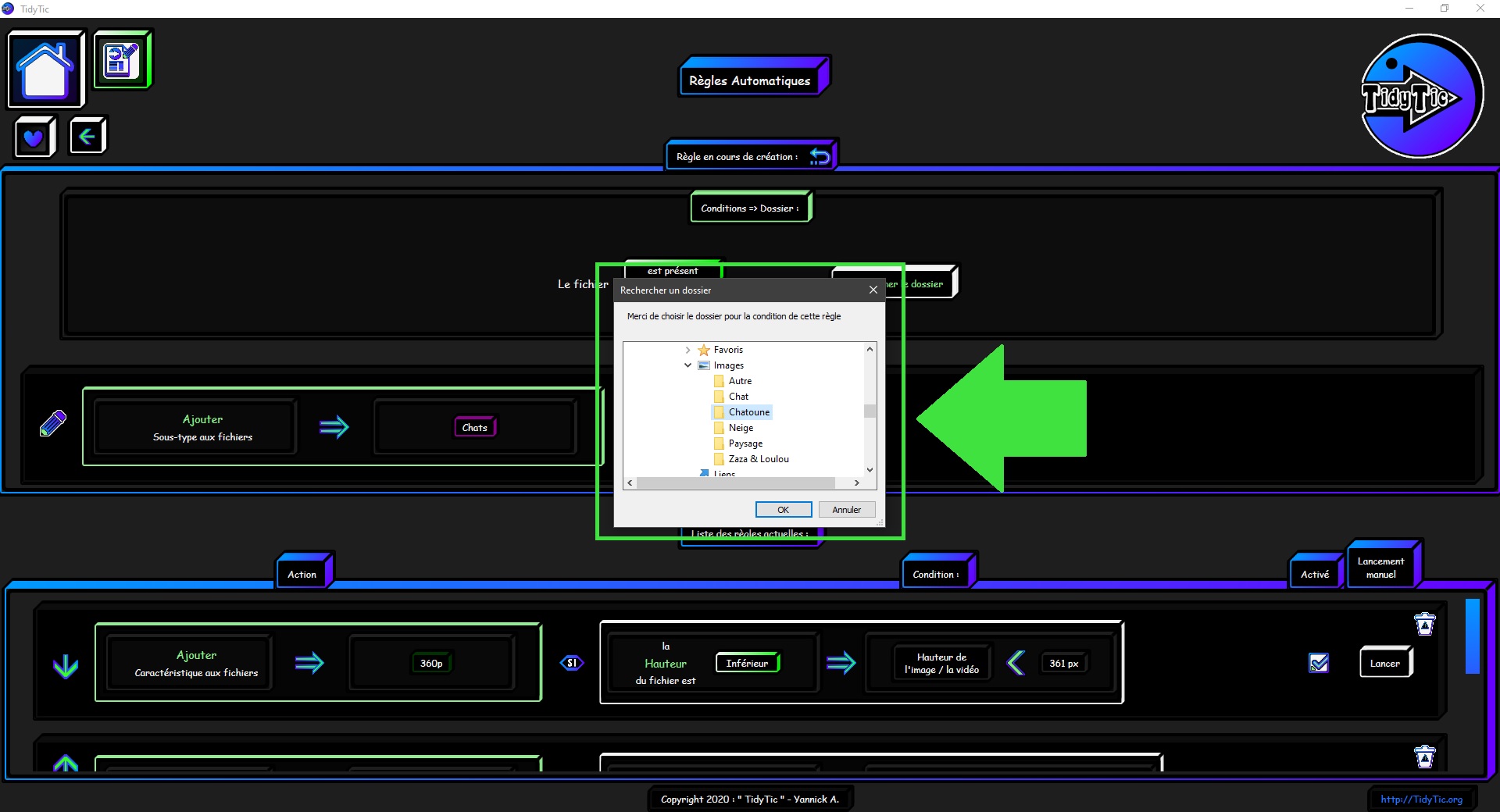1500x812 pixels.
Task: Click the rules list vertical scrollbar
Action: click(x=1473, y=636)
